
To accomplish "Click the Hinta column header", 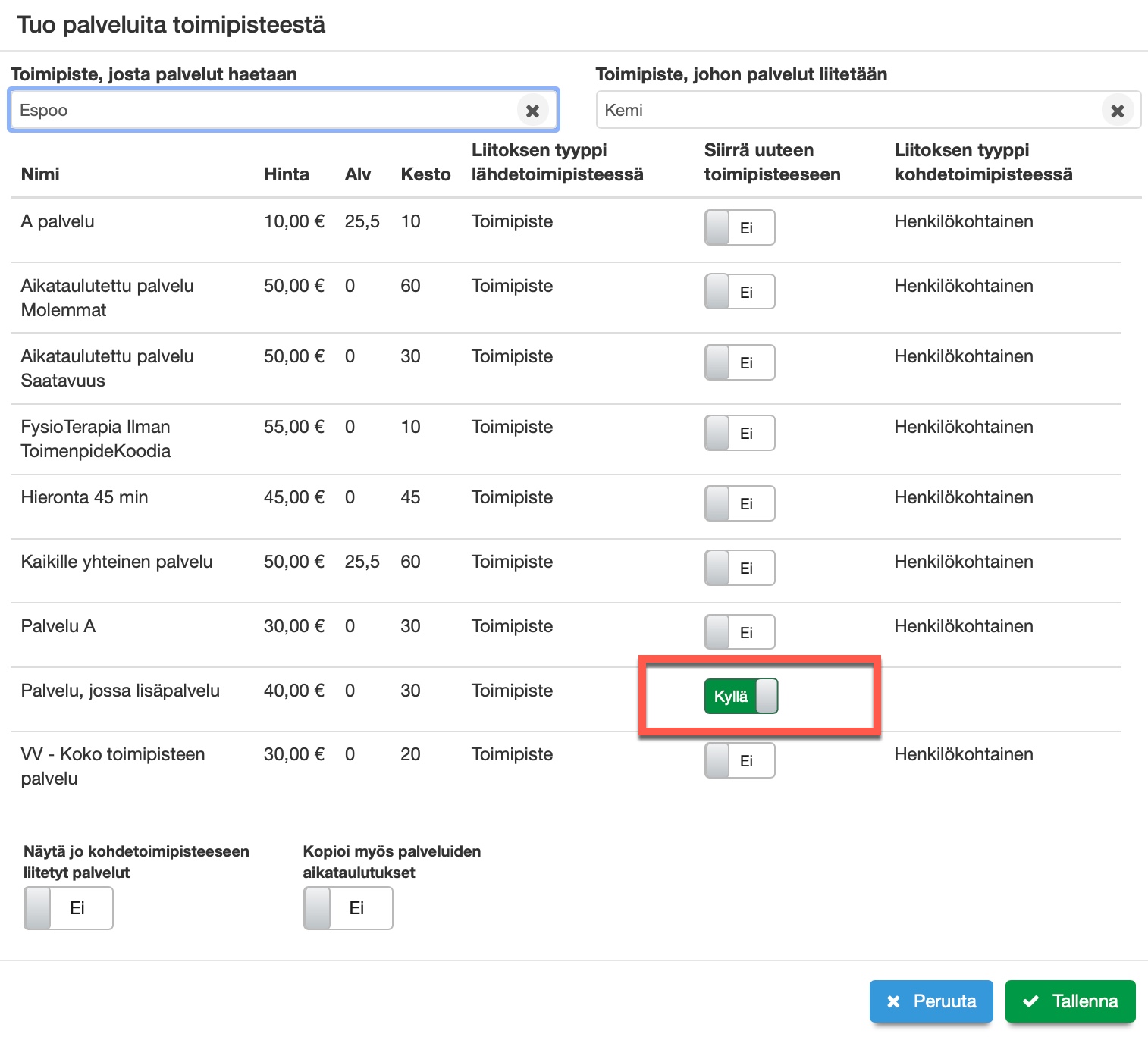I will 286,174.
